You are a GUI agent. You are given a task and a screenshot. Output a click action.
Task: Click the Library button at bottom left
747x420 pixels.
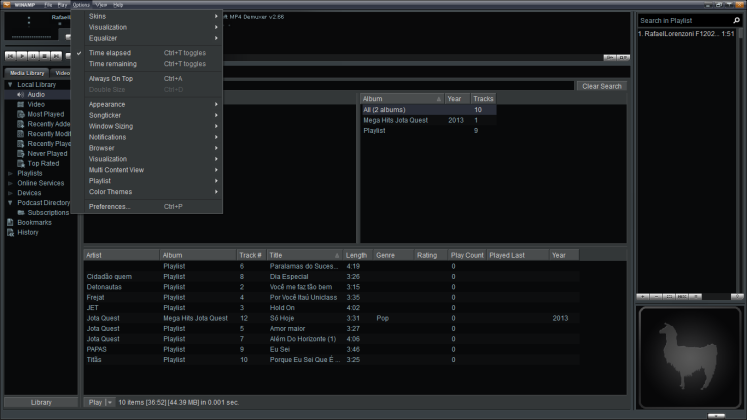[41, 402]
